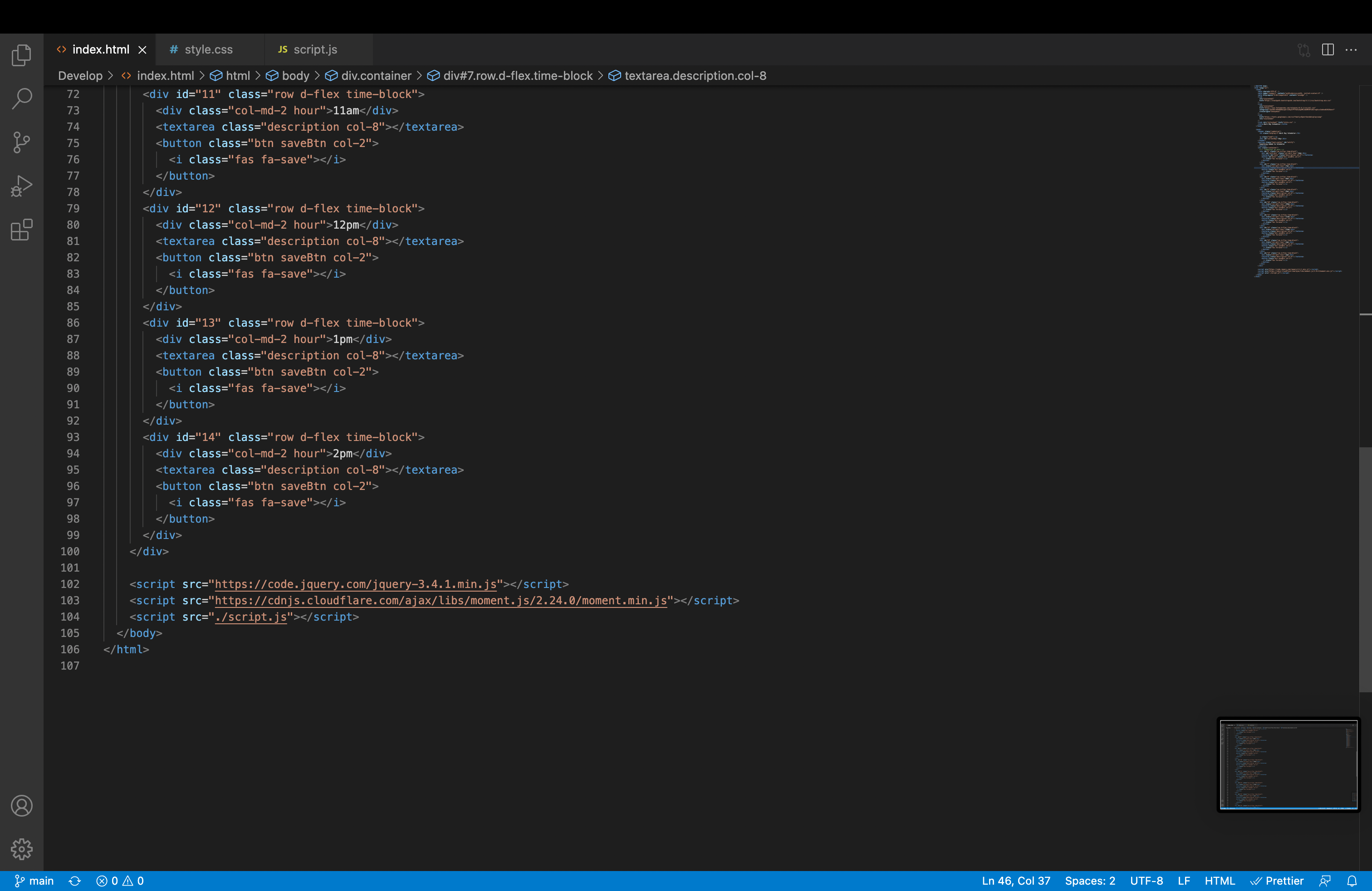
Task: Open the body breadcrumb dropdown
Action: (x=288, y=75)
